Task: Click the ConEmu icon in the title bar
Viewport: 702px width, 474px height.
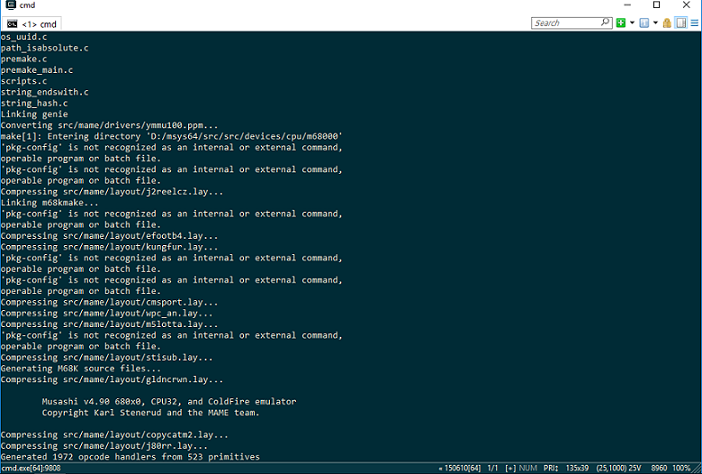Action: point(10,6)
